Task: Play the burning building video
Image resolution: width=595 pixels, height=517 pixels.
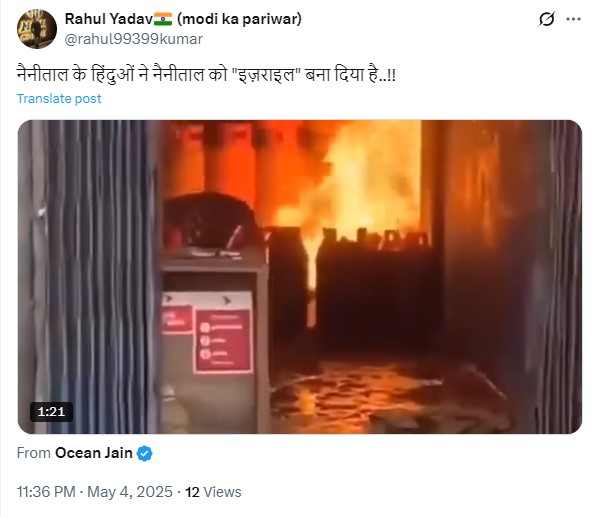Action: 300,277
